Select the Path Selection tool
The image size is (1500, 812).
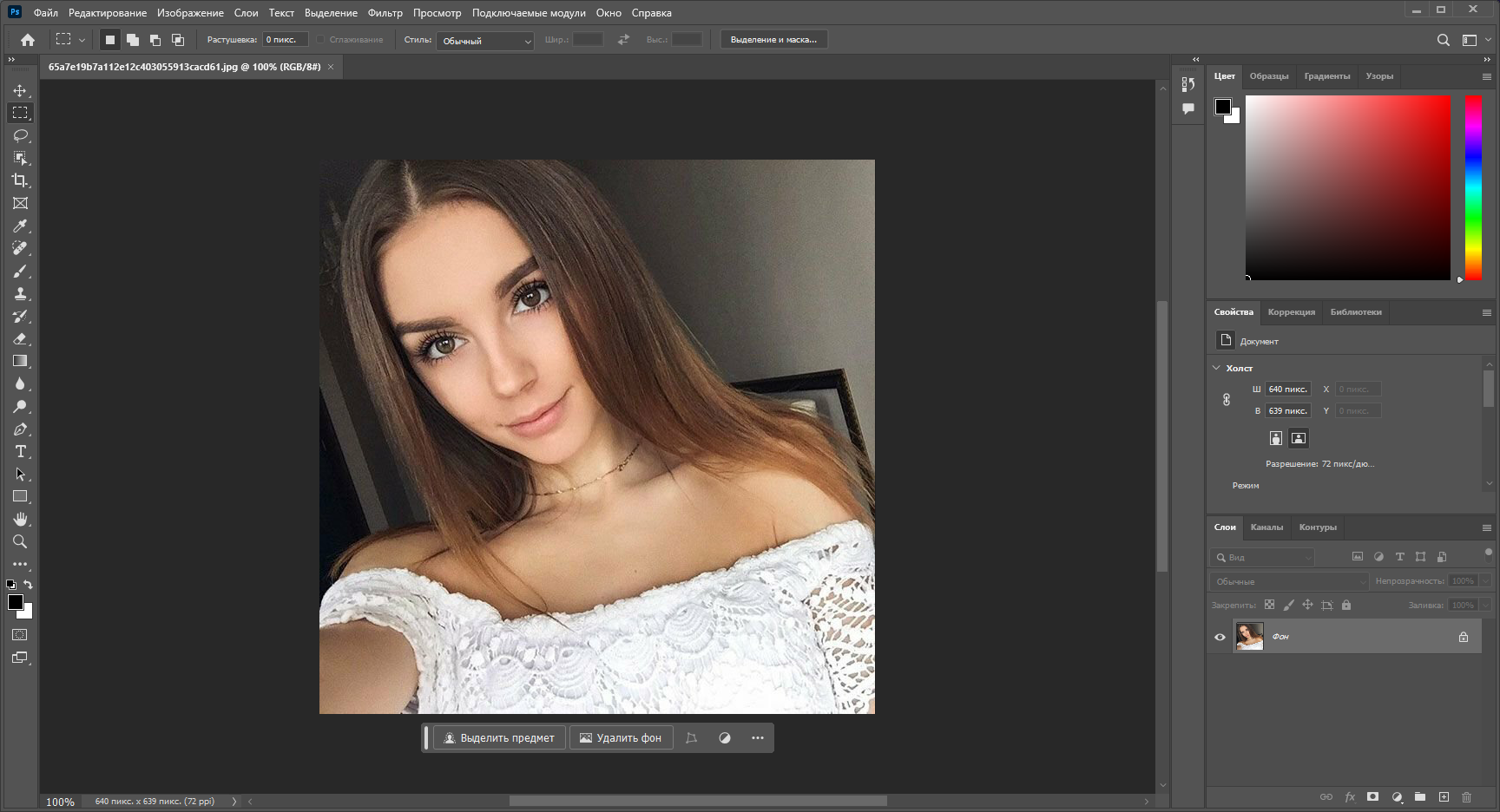point(20,474)
